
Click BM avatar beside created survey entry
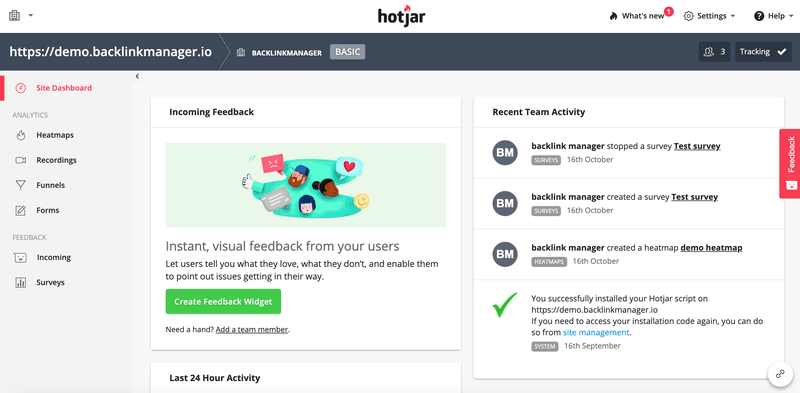click(x=505, y=203)
